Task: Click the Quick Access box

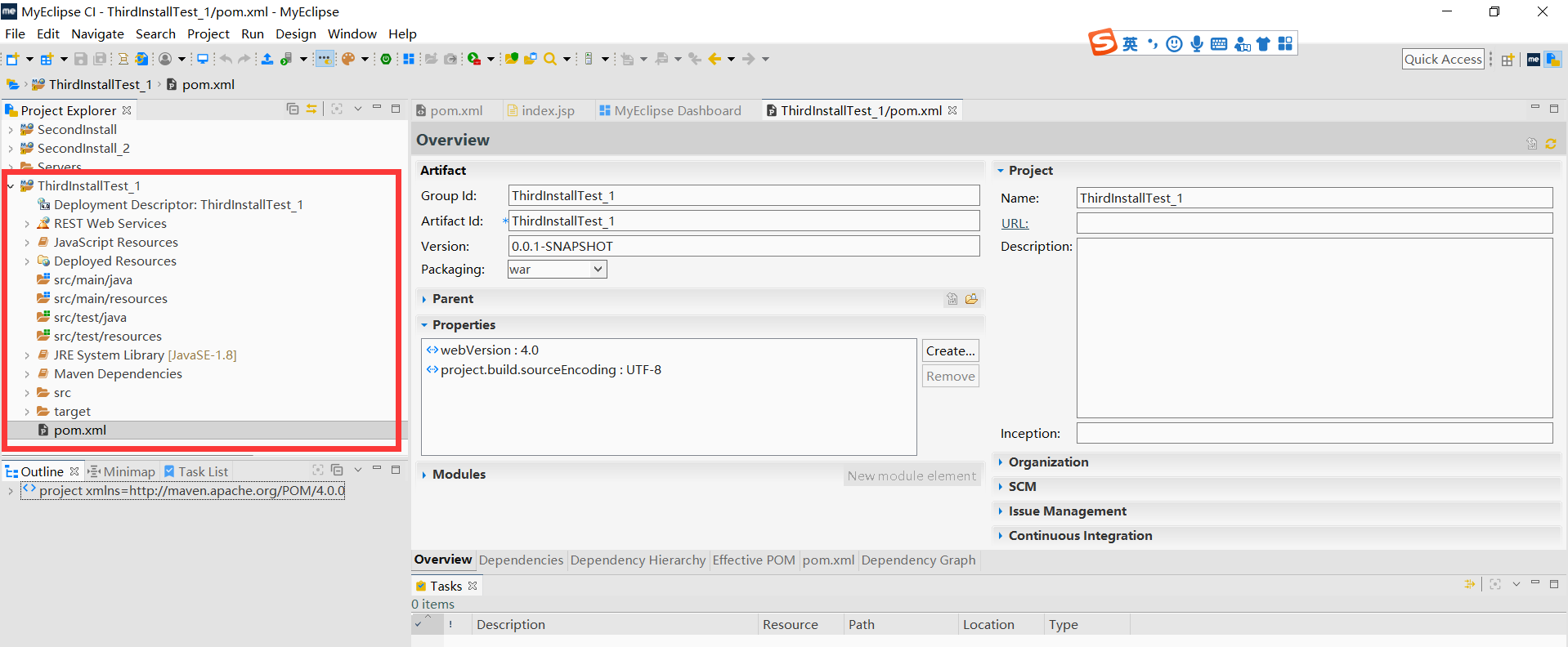Action: [1443, 59]
